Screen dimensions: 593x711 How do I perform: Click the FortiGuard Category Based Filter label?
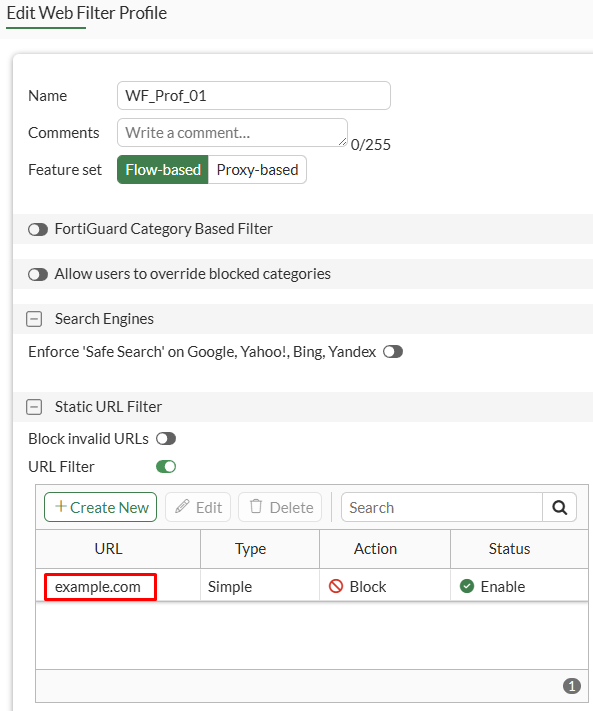tap(164, 229)
